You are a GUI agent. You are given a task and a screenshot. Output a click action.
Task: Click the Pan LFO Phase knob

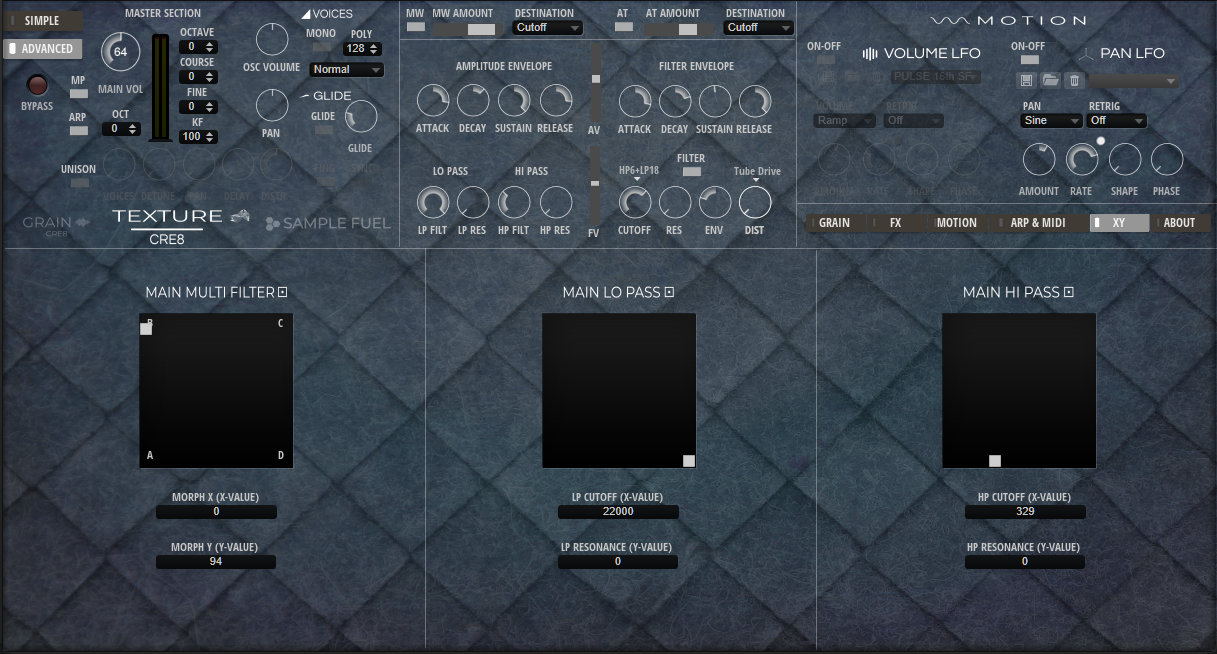[x=1166, y=160]
